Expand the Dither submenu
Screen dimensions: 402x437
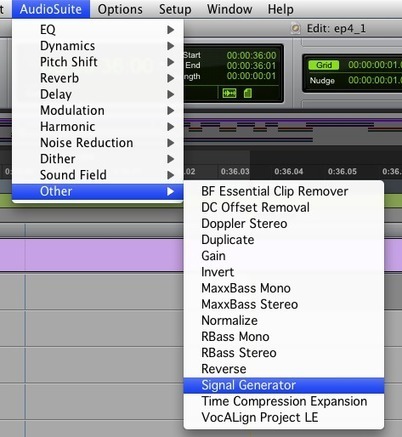click(x=98, y=159)
